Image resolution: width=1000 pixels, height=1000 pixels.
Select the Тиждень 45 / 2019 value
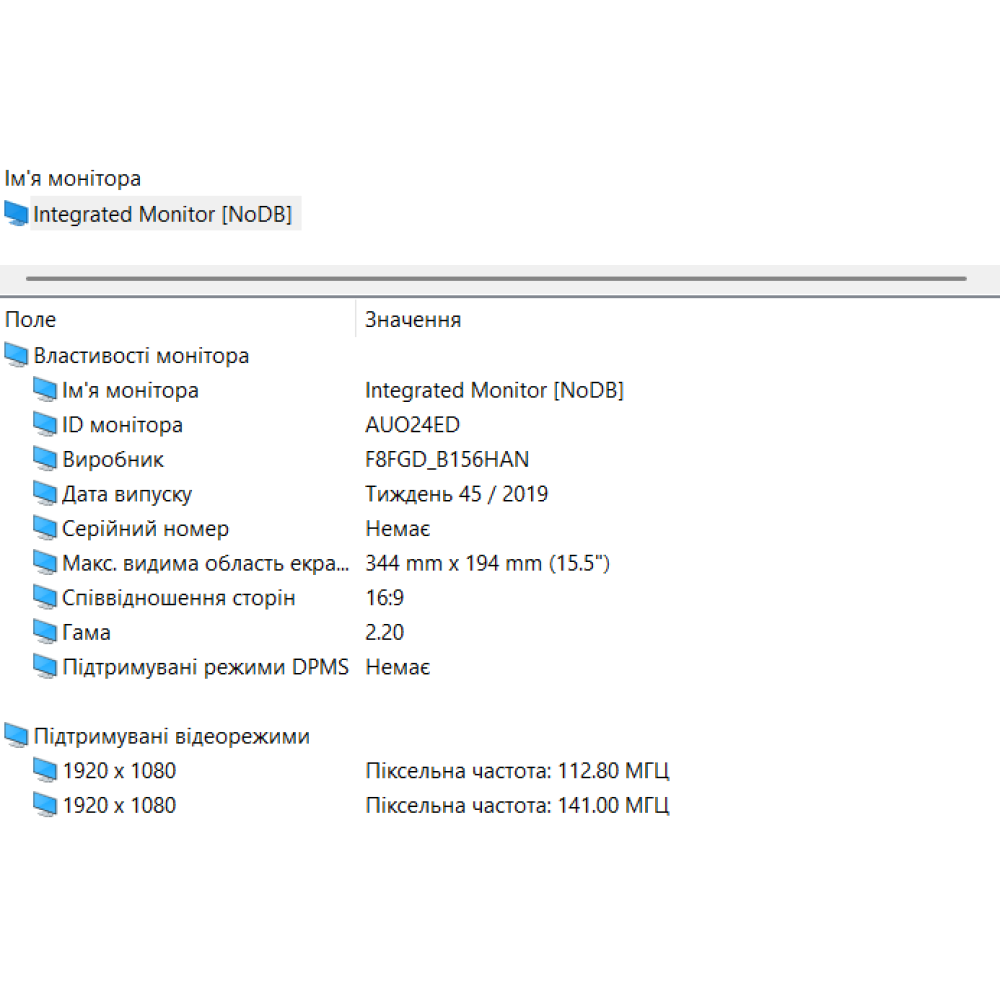click(x=457, y=493)
